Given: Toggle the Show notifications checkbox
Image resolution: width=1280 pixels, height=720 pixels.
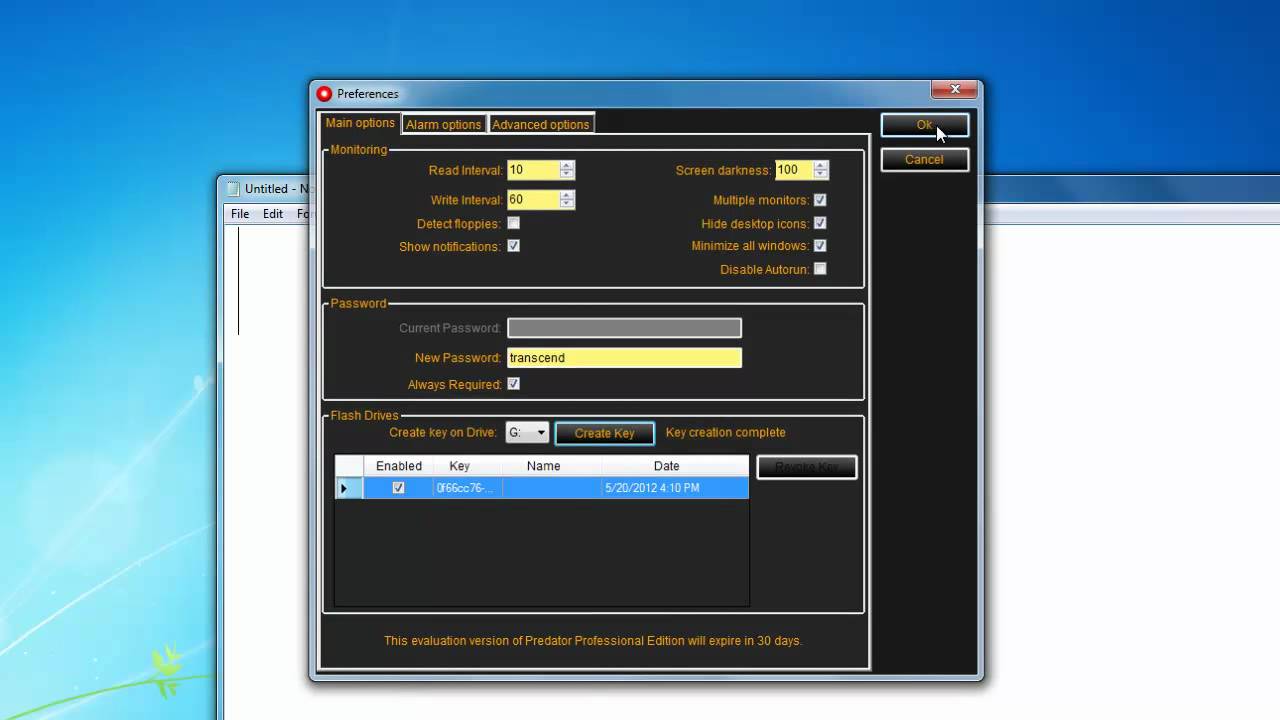Looking at the screenshot, I should (x=513, y=246).
